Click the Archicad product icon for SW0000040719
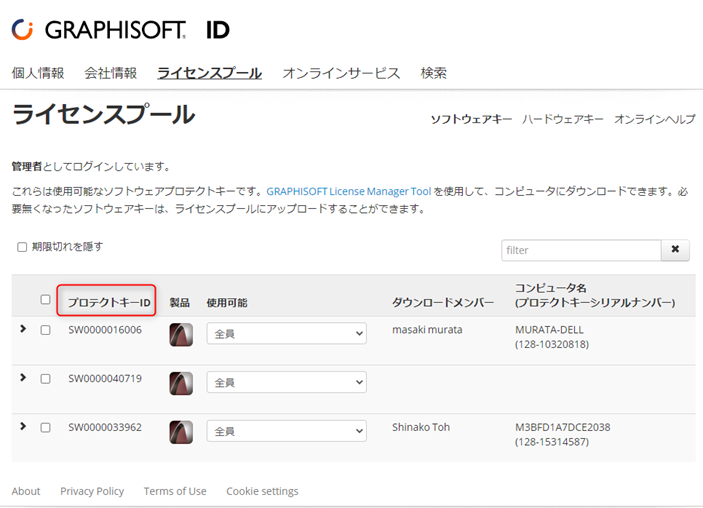Viewport: 703px width, 508px height. [181, 383]
